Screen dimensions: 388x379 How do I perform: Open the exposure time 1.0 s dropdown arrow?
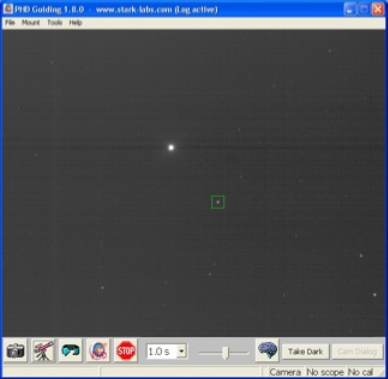[181, 351]
